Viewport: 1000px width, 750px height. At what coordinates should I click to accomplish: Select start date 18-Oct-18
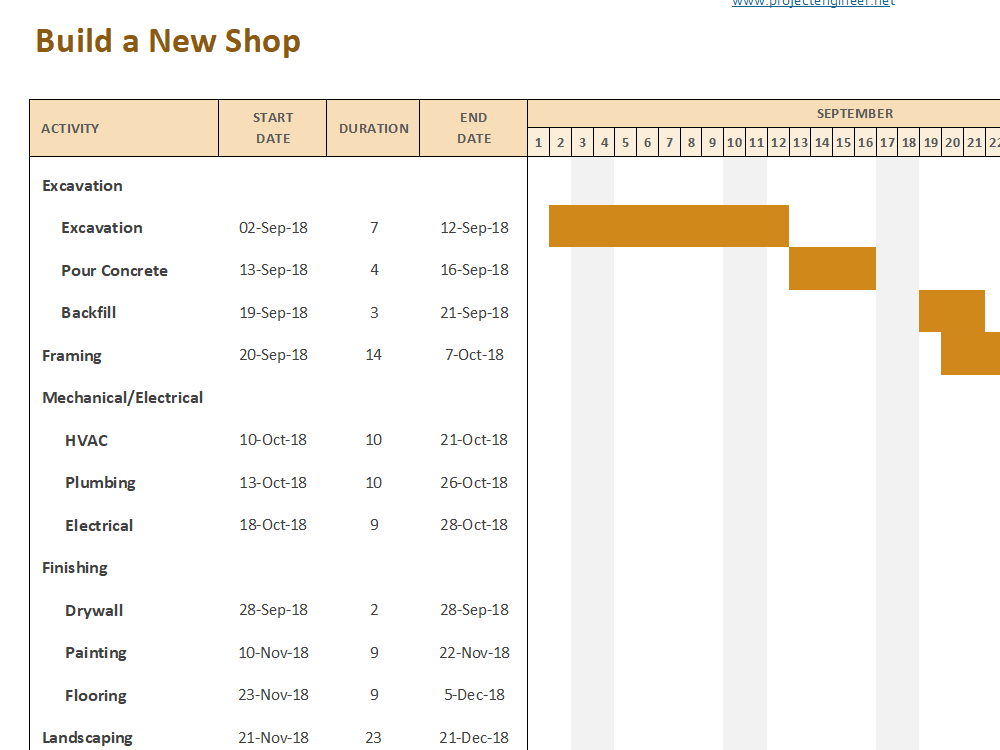pyautogui.click(x=273, y=524)
